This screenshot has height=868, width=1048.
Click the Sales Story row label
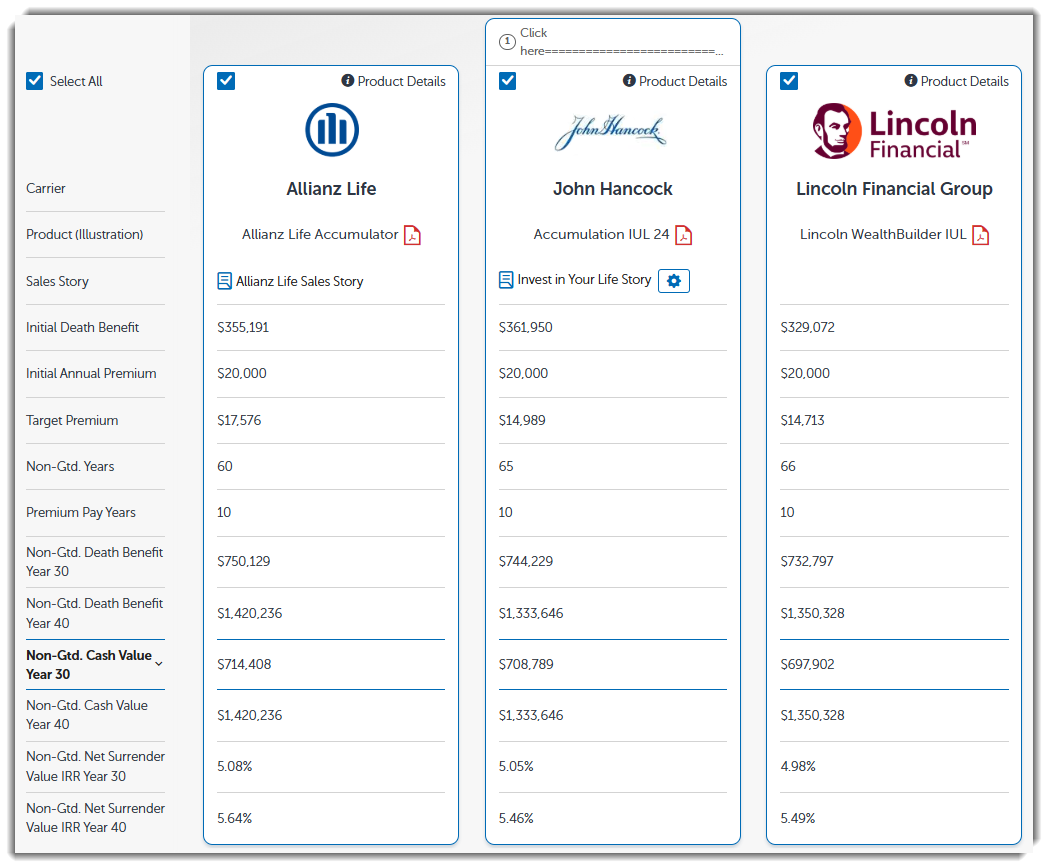[x=57, y=281]
